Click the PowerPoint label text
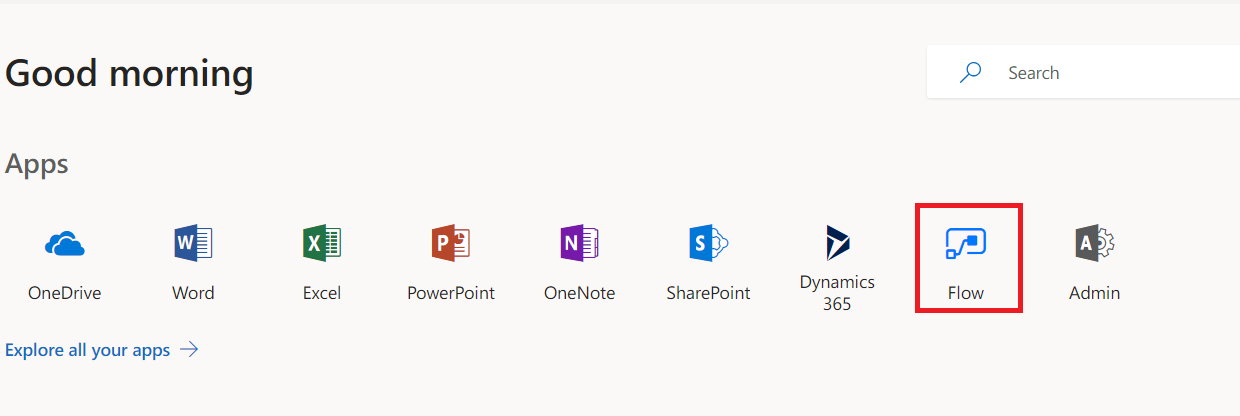This screenshot has width=1240, height=416. pyautogui.click(x=451, y=293)
